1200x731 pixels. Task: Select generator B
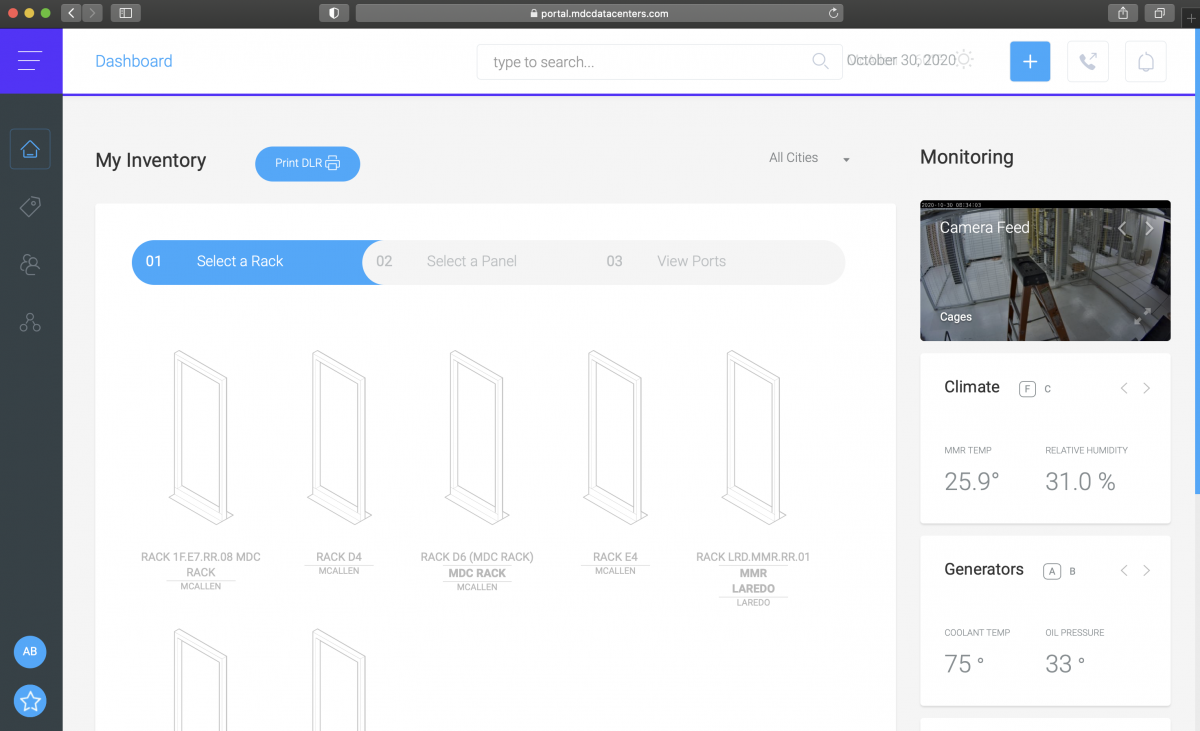point(1073,571)
